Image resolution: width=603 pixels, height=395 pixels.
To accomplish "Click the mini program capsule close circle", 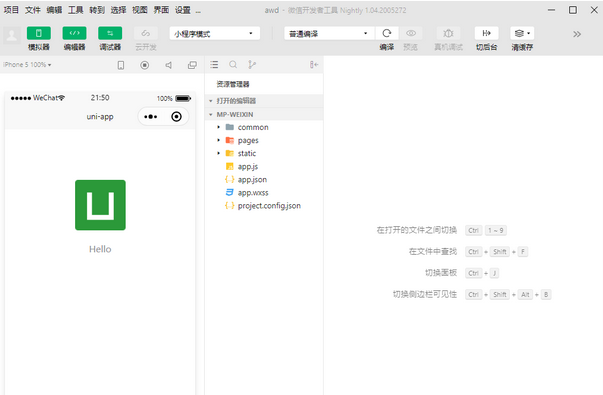I will tap(177, 117).
